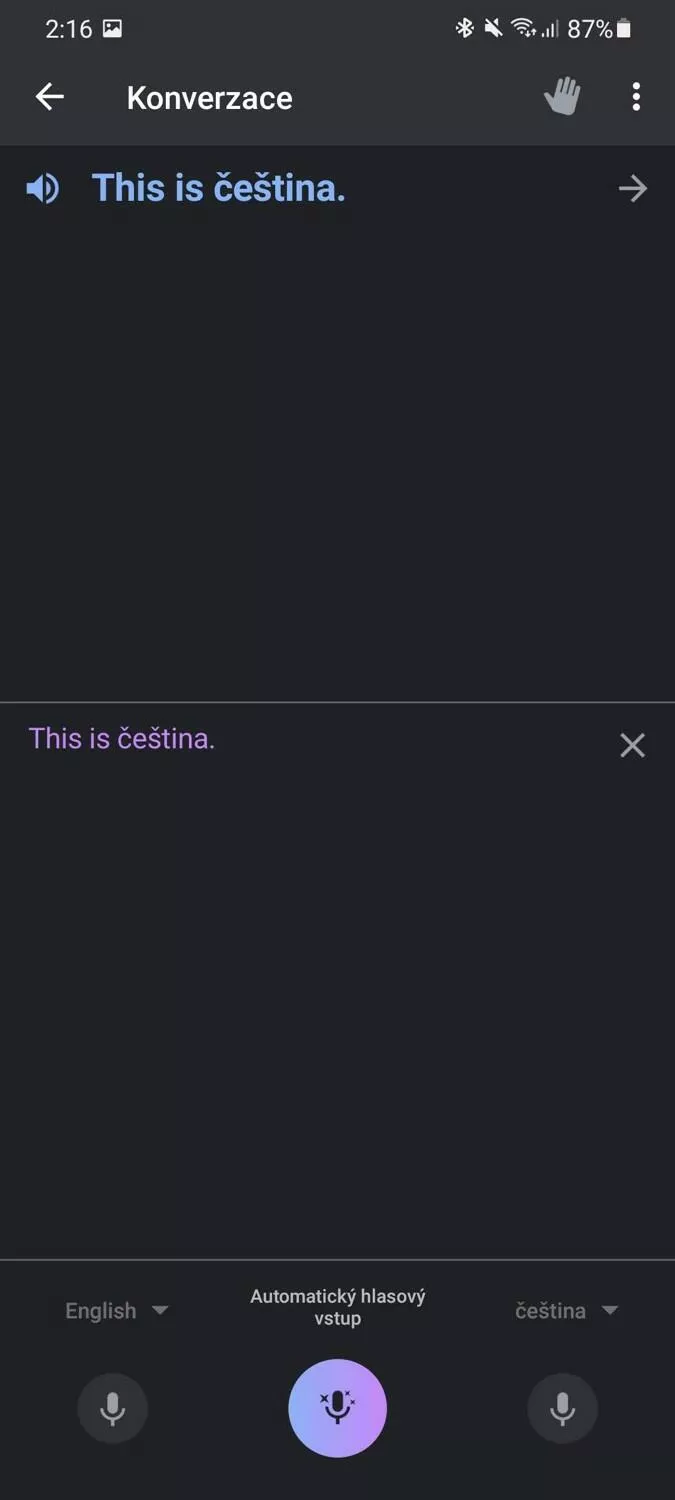Toggle the automatic voice input microphone
675x1500 pixels.
click(x=338, y=1408)
